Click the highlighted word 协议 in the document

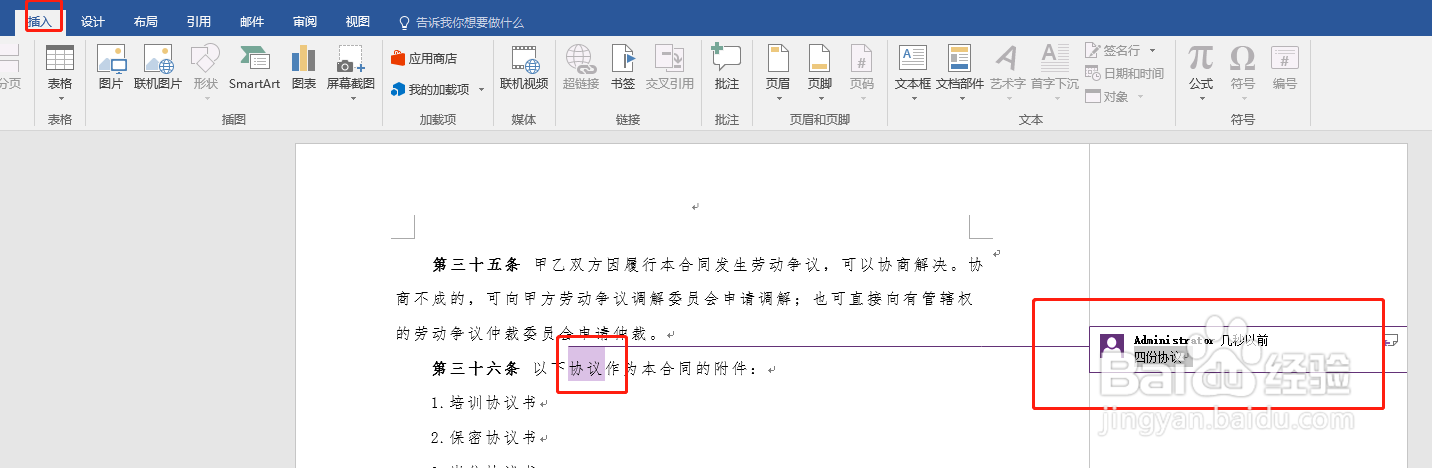[x=586, y=368]
